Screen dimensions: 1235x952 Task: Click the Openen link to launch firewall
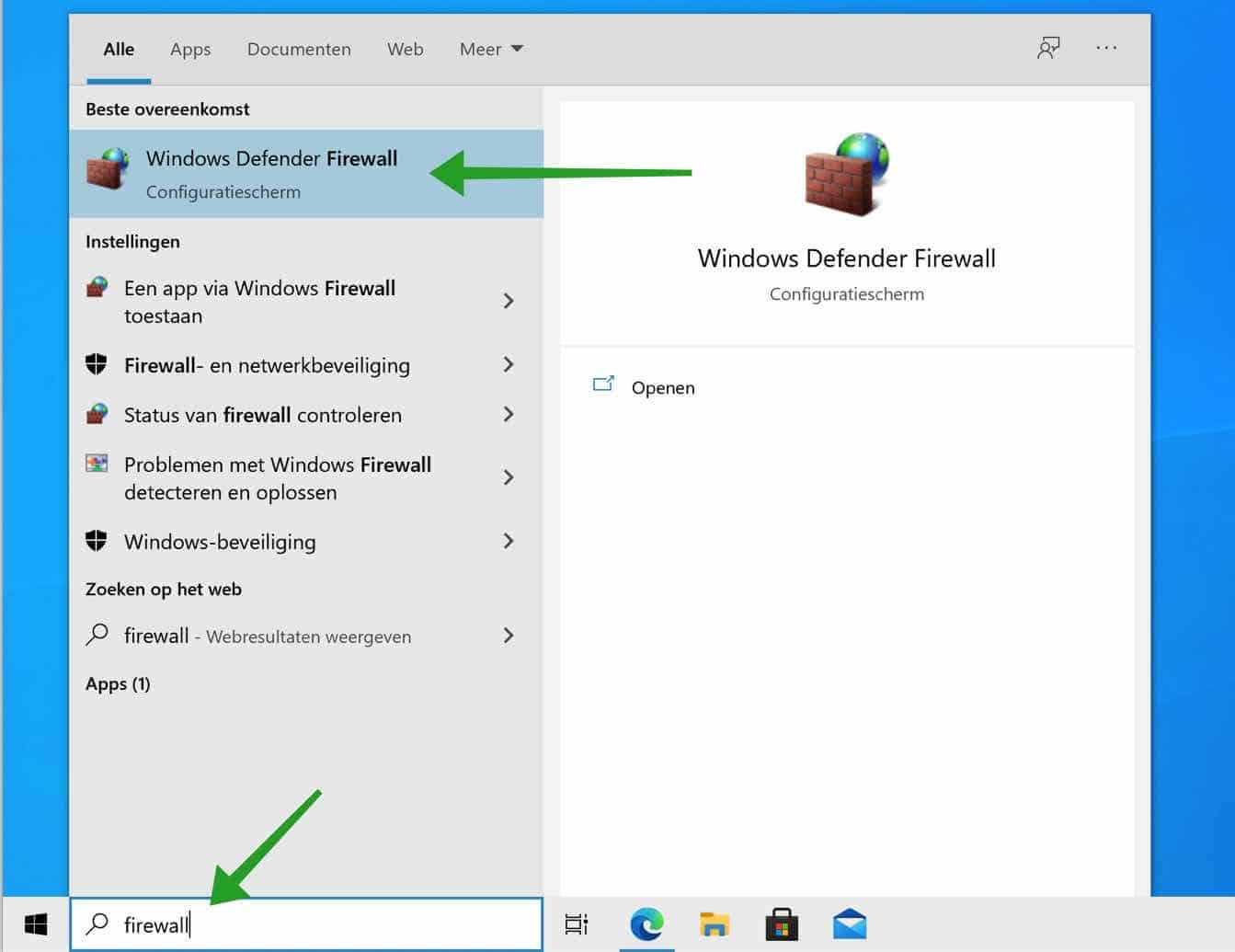pyautogui.click(x=662, y=387)
